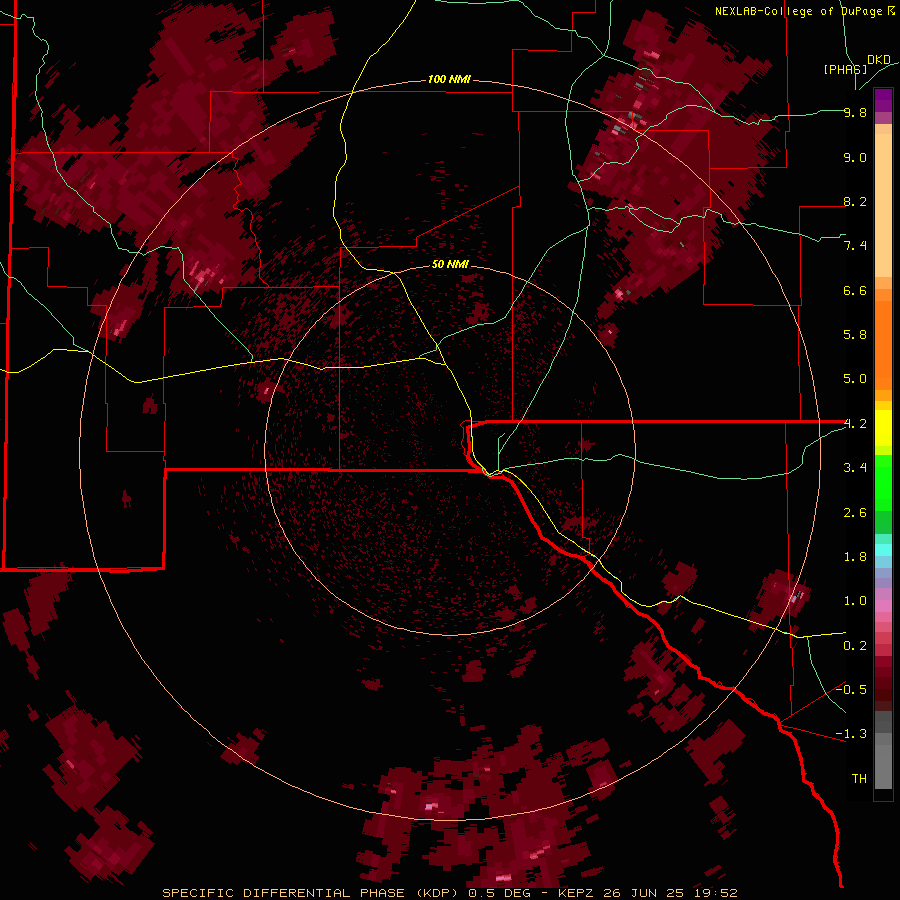This screenshot has width=900, height=900.
Task: Click the -1.3 scale value
Action: [852, 734]
